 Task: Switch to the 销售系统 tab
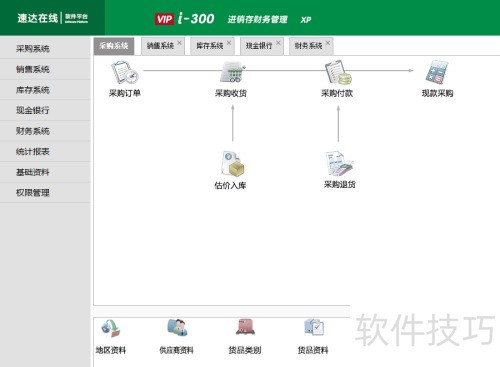coord(160,46)
